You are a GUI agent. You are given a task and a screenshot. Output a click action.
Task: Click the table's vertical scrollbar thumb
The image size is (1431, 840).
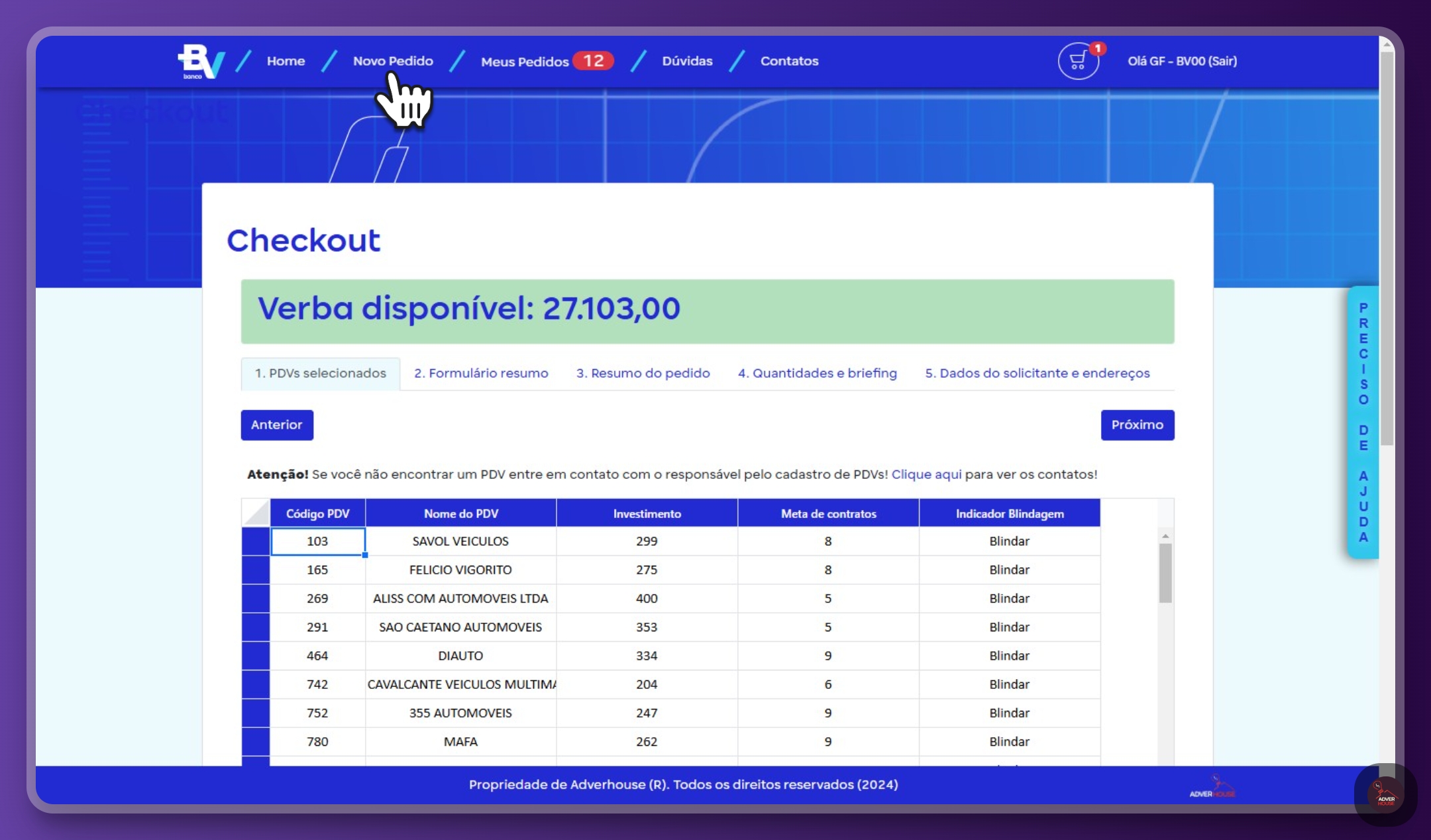pyautogui.click(x=1165, y=573)
